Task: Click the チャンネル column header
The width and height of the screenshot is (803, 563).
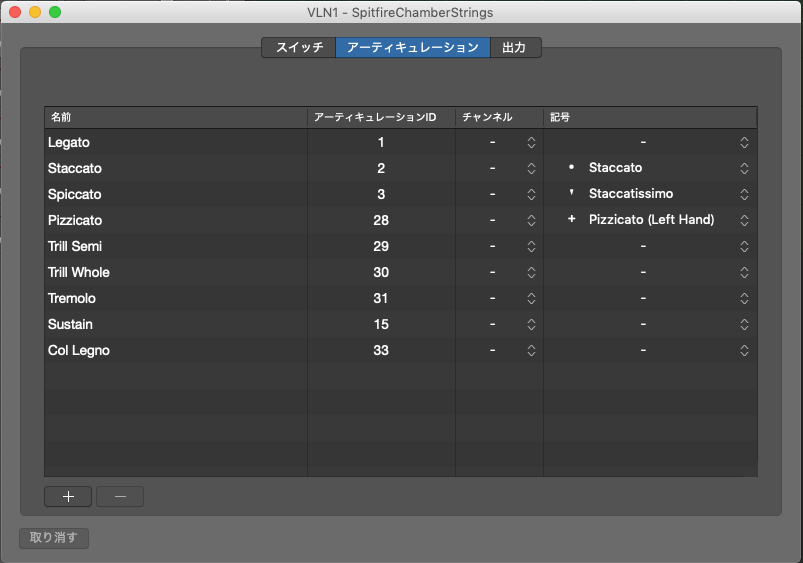Action: 499,117
